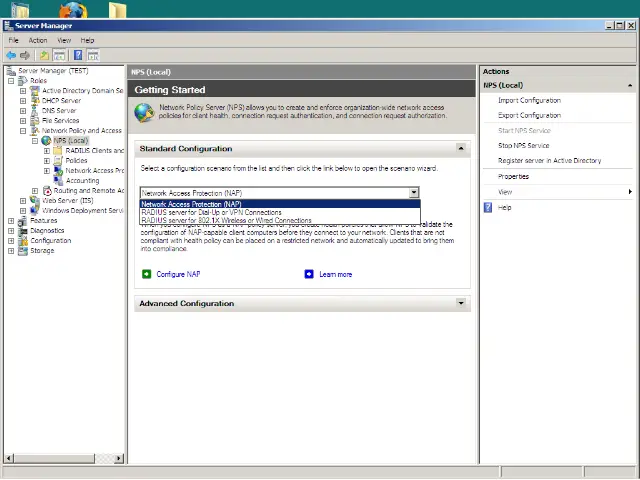The image size is (640, 480).
Task: Select Server Manager (TEST) root node
Action: pyautogui.click(x=53, y=71)
